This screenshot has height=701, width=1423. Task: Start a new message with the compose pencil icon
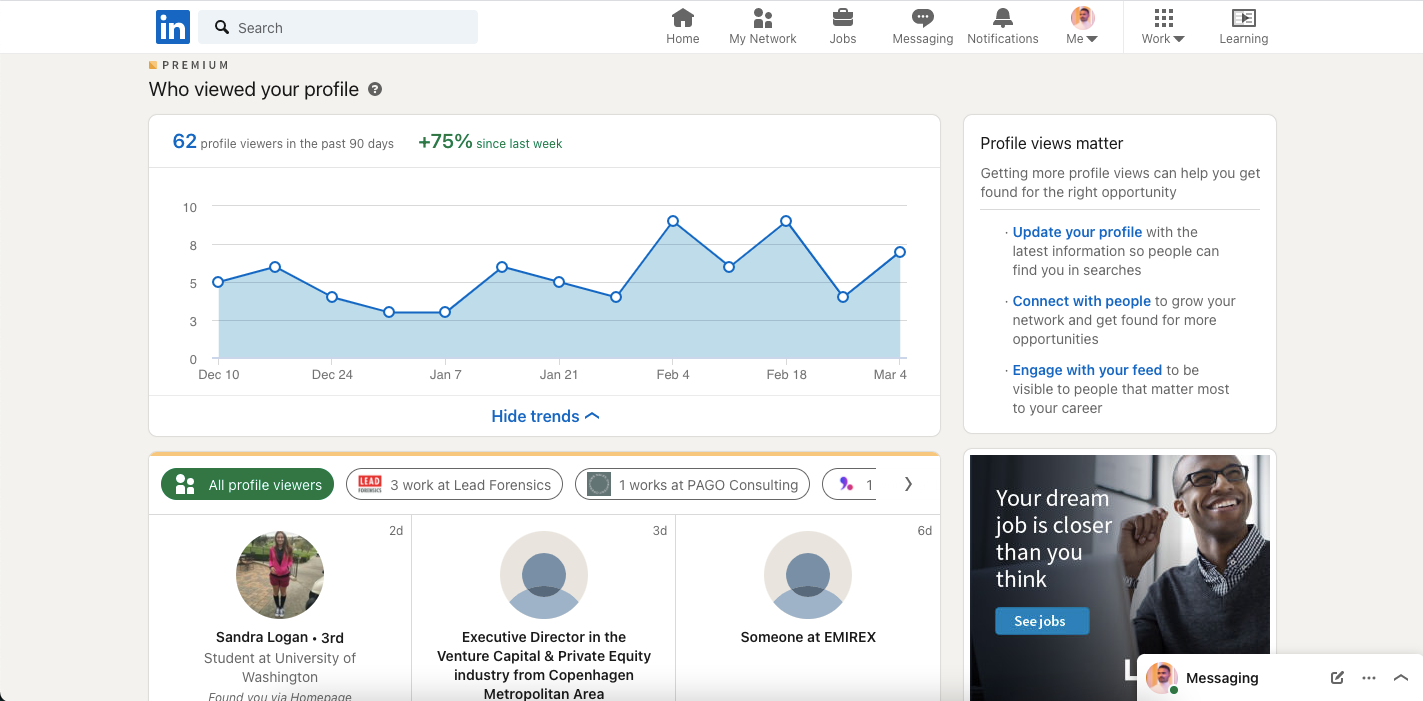point(1336,677)
